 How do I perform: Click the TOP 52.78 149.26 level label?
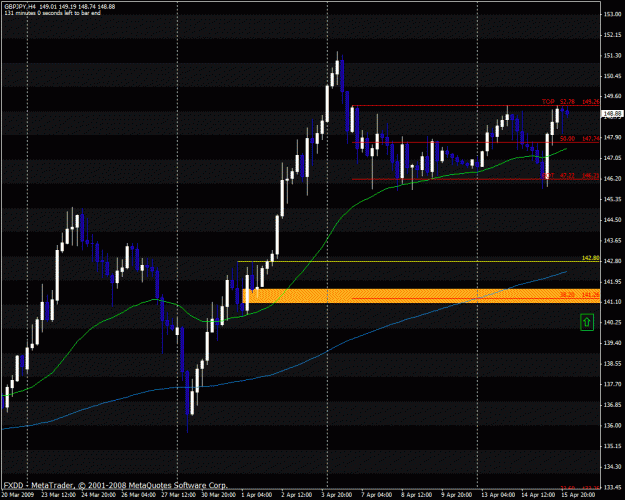pos(570,102)
